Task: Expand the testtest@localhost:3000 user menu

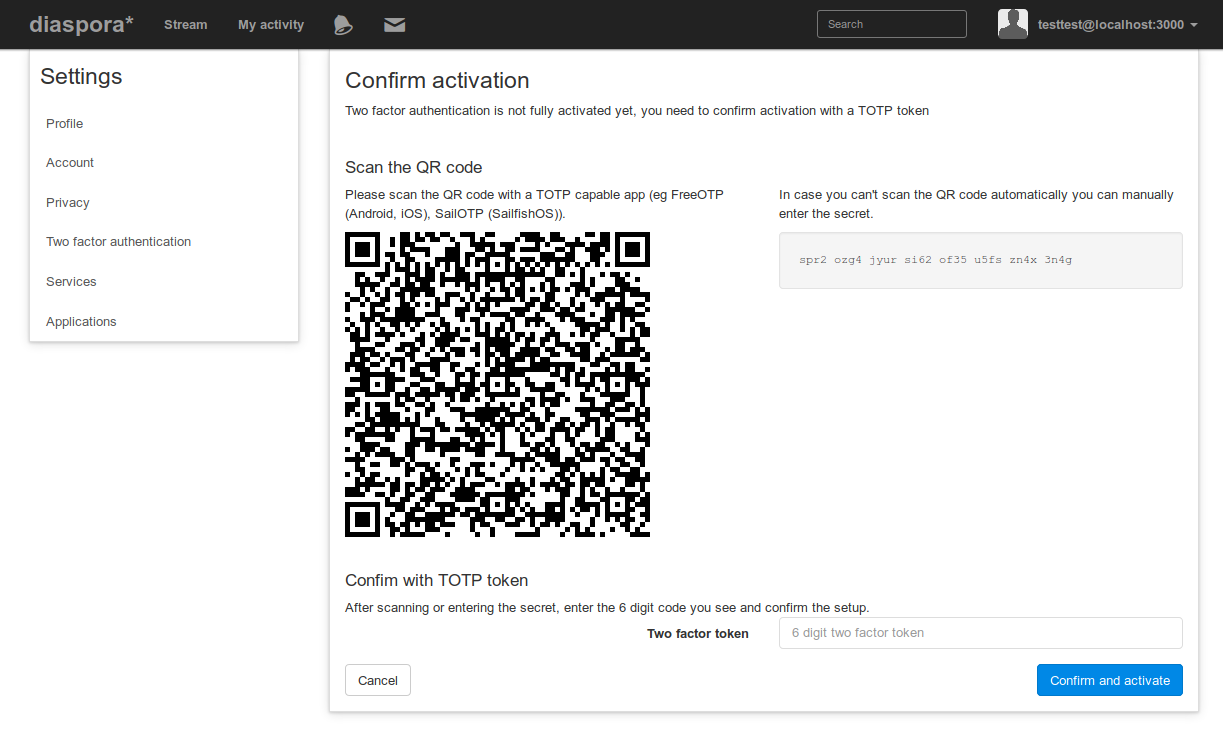Action: pos(1117,25)
